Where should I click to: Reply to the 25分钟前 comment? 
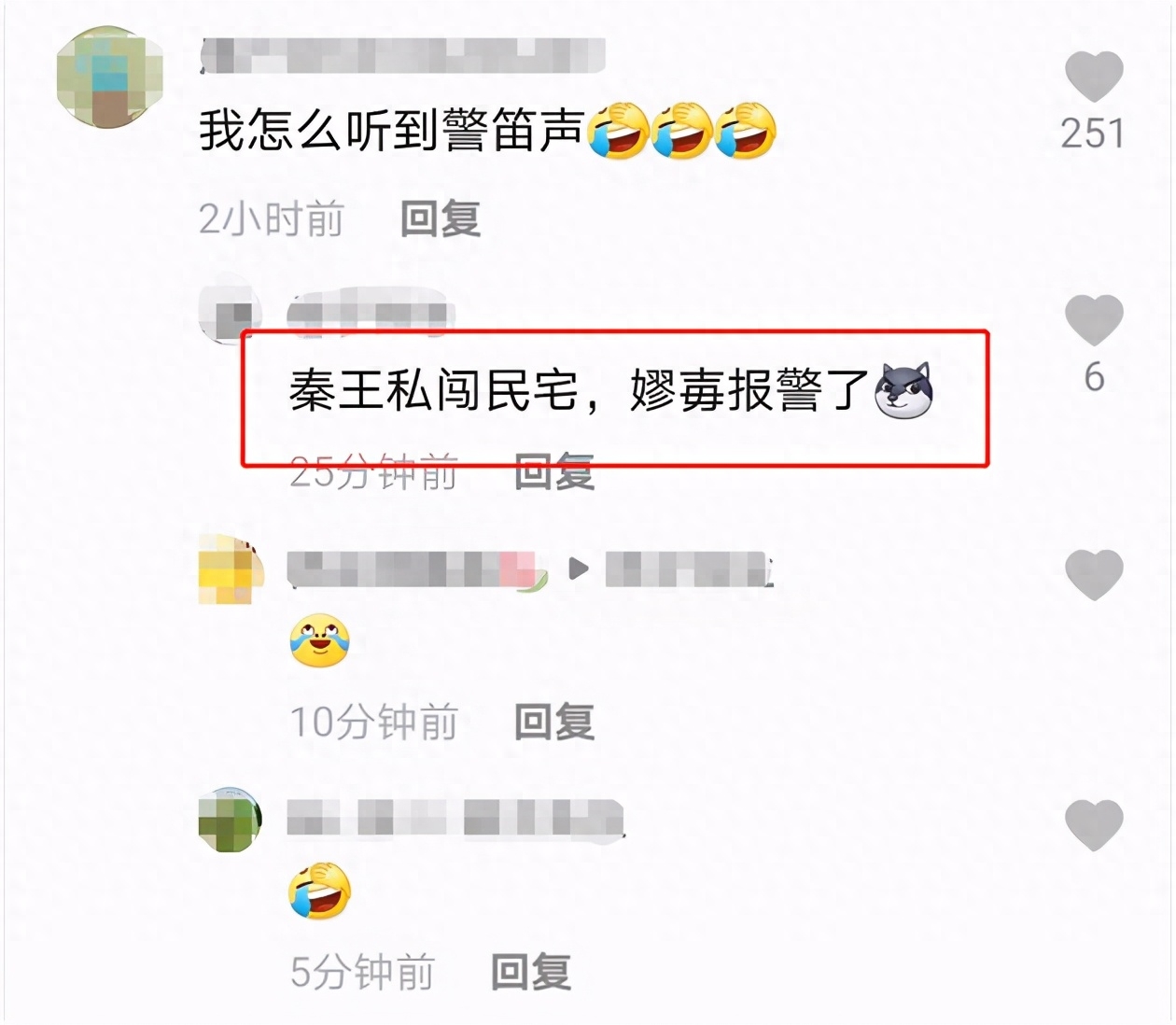point(554,471)
